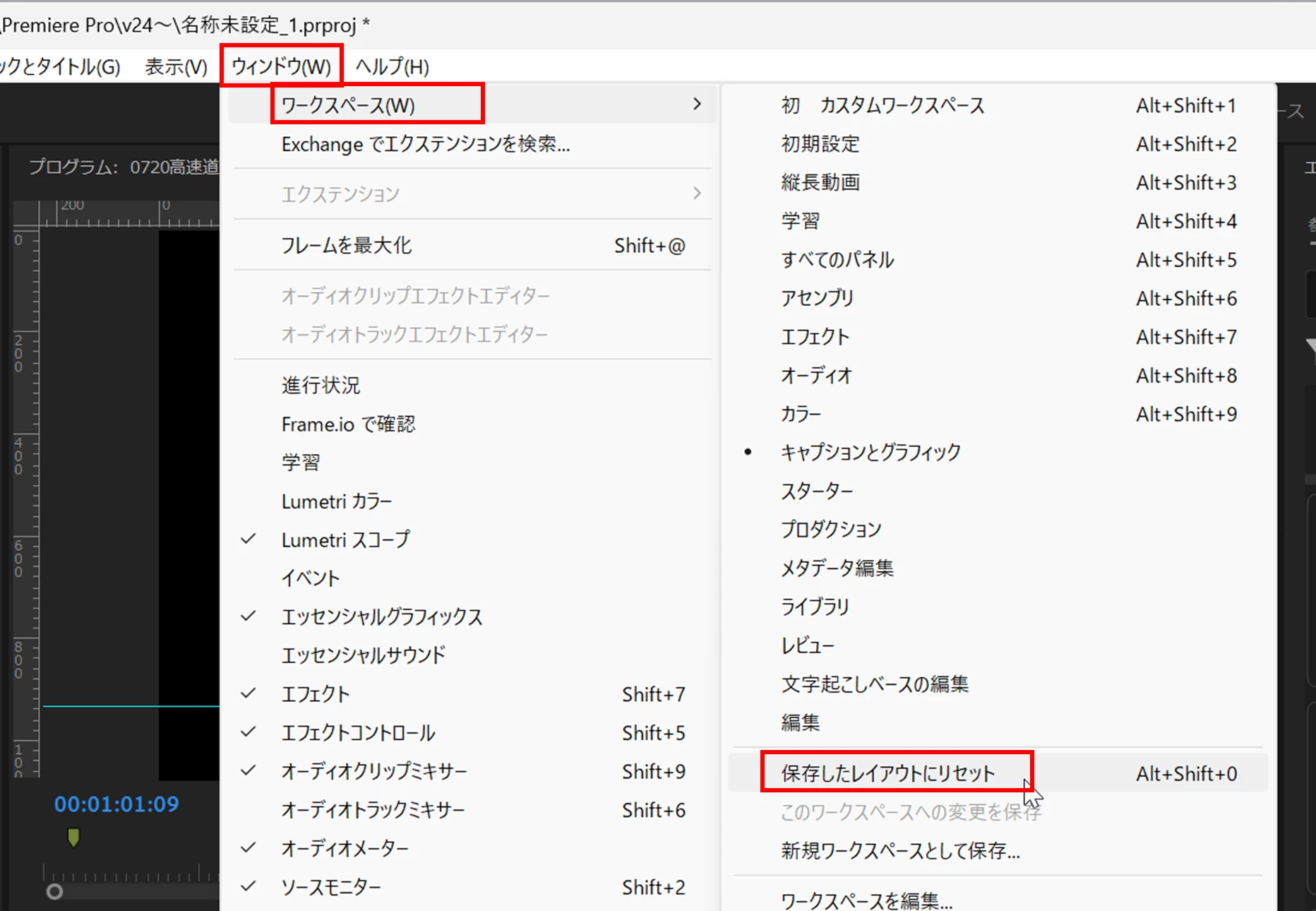Click 保存したレイアウトにリセット

pos(998,773)
